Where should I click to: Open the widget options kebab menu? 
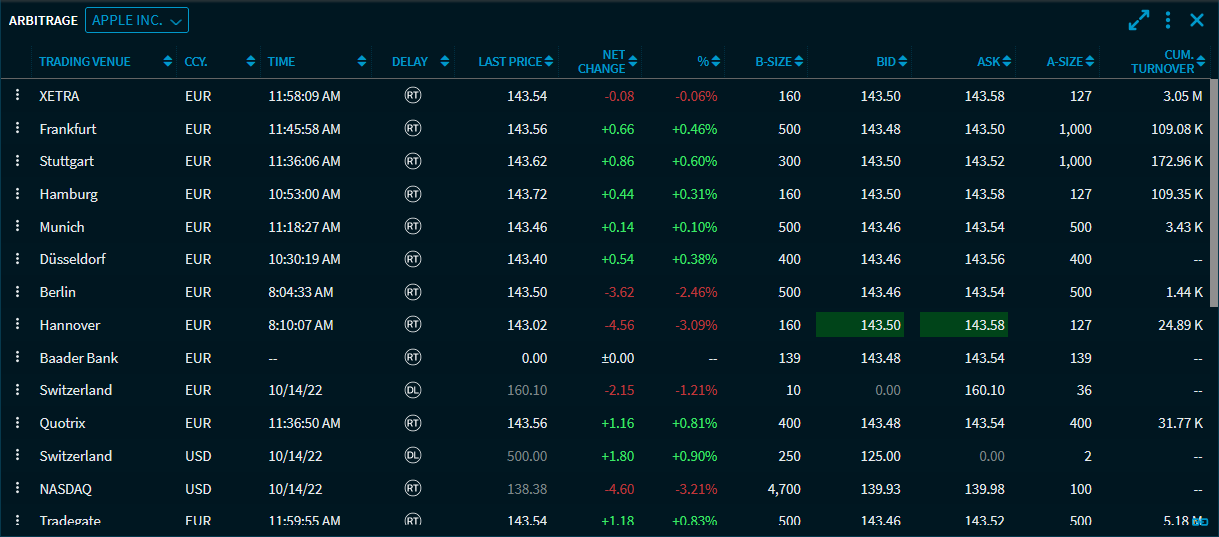[1168, 20]
